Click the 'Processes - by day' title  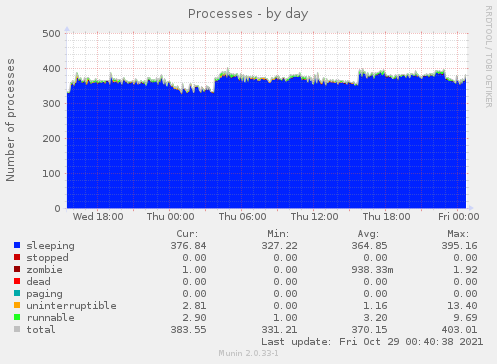click(248, 14)
